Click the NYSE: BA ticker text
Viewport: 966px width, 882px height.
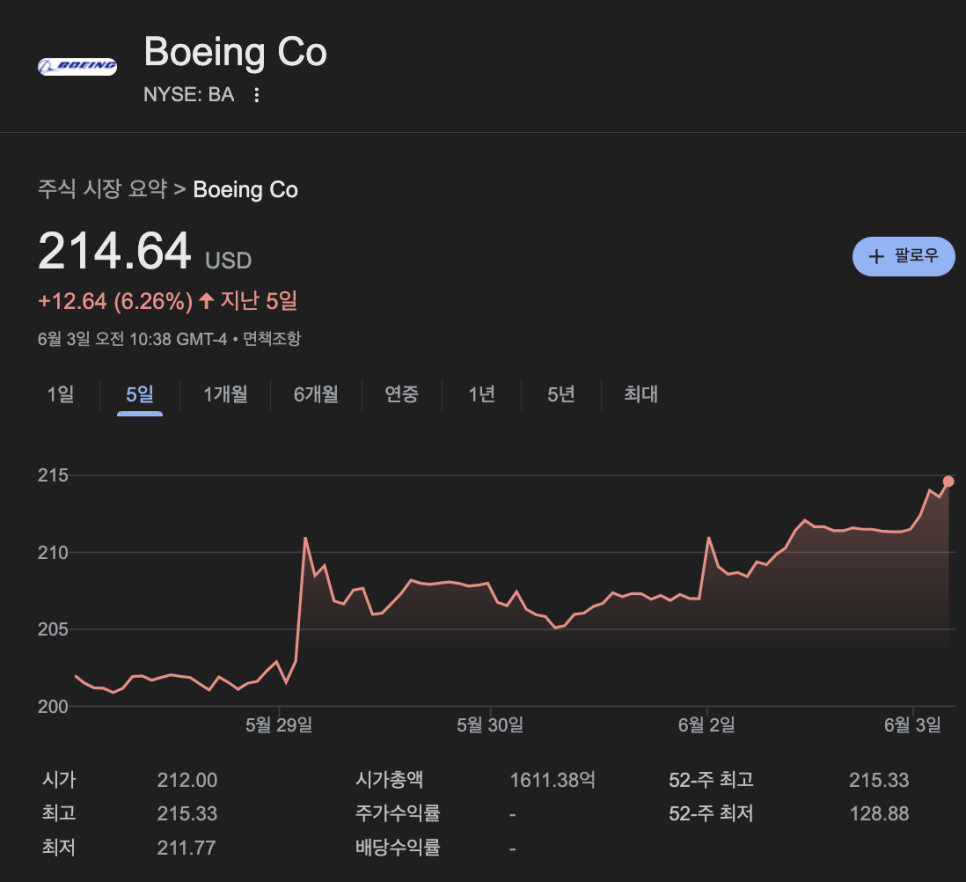pyautogui.click(x=189, y=95)
